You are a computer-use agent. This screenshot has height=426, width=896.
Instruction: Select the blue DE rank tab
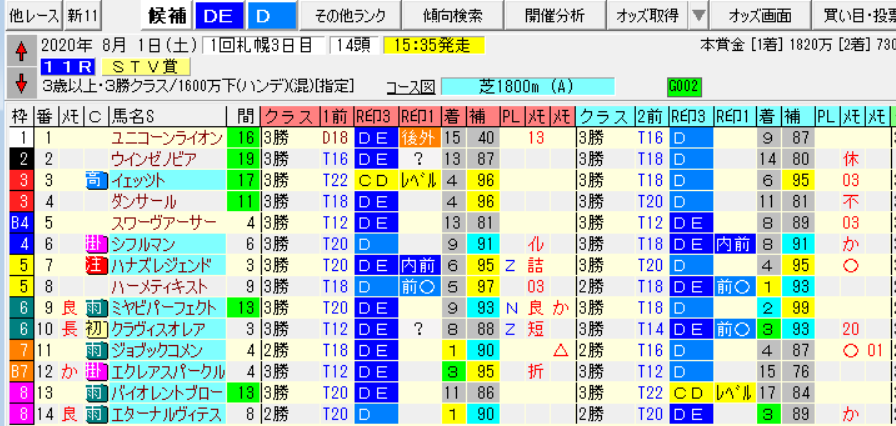221,17
